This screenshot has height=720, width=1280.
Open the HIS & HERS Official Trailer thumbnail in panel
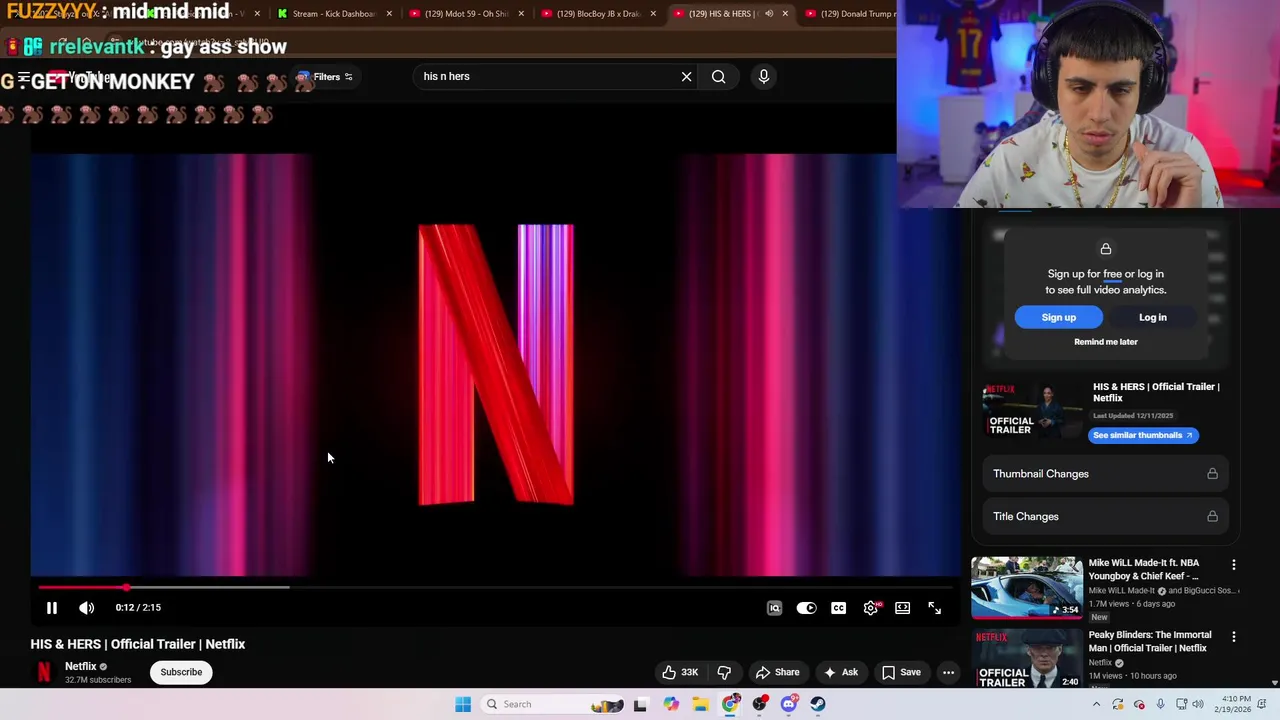[x=1031, y=410]
